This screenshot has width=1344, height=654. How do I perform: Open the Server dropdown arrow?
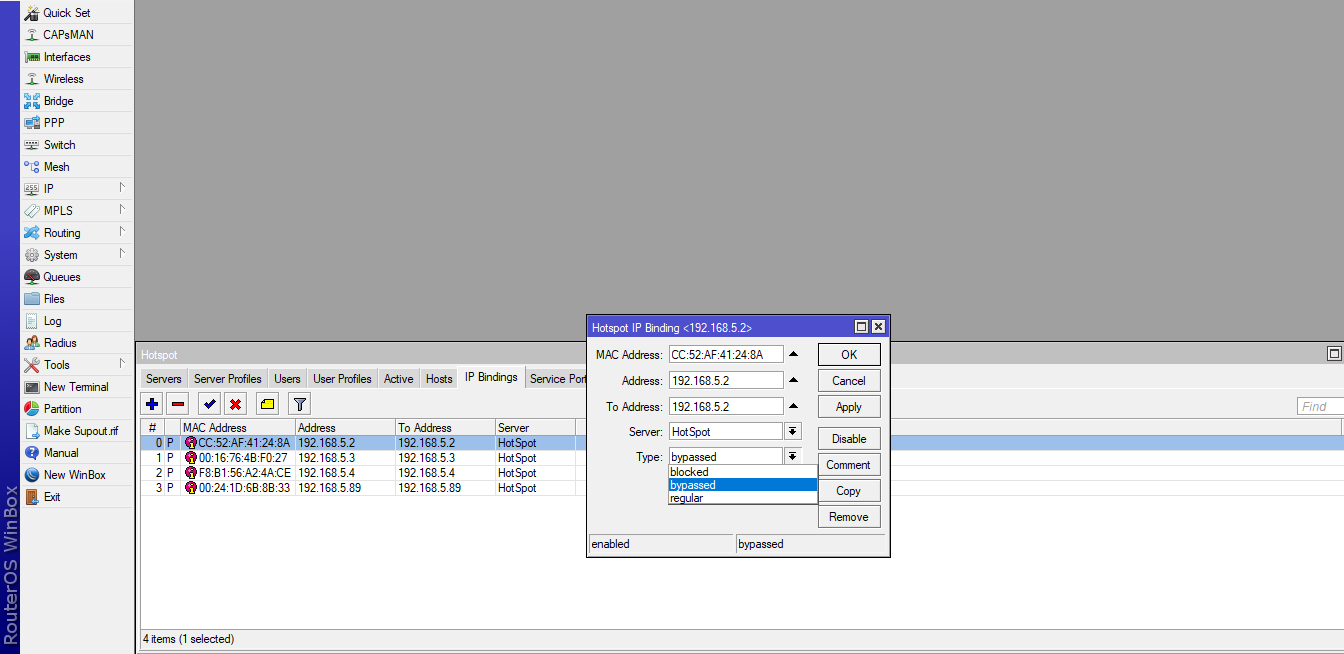pos(793,431)
